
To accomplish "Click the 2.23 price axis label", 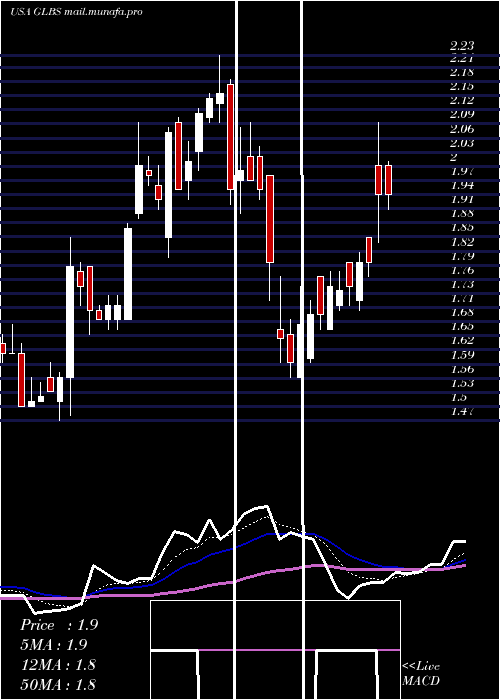I will 462,45.
